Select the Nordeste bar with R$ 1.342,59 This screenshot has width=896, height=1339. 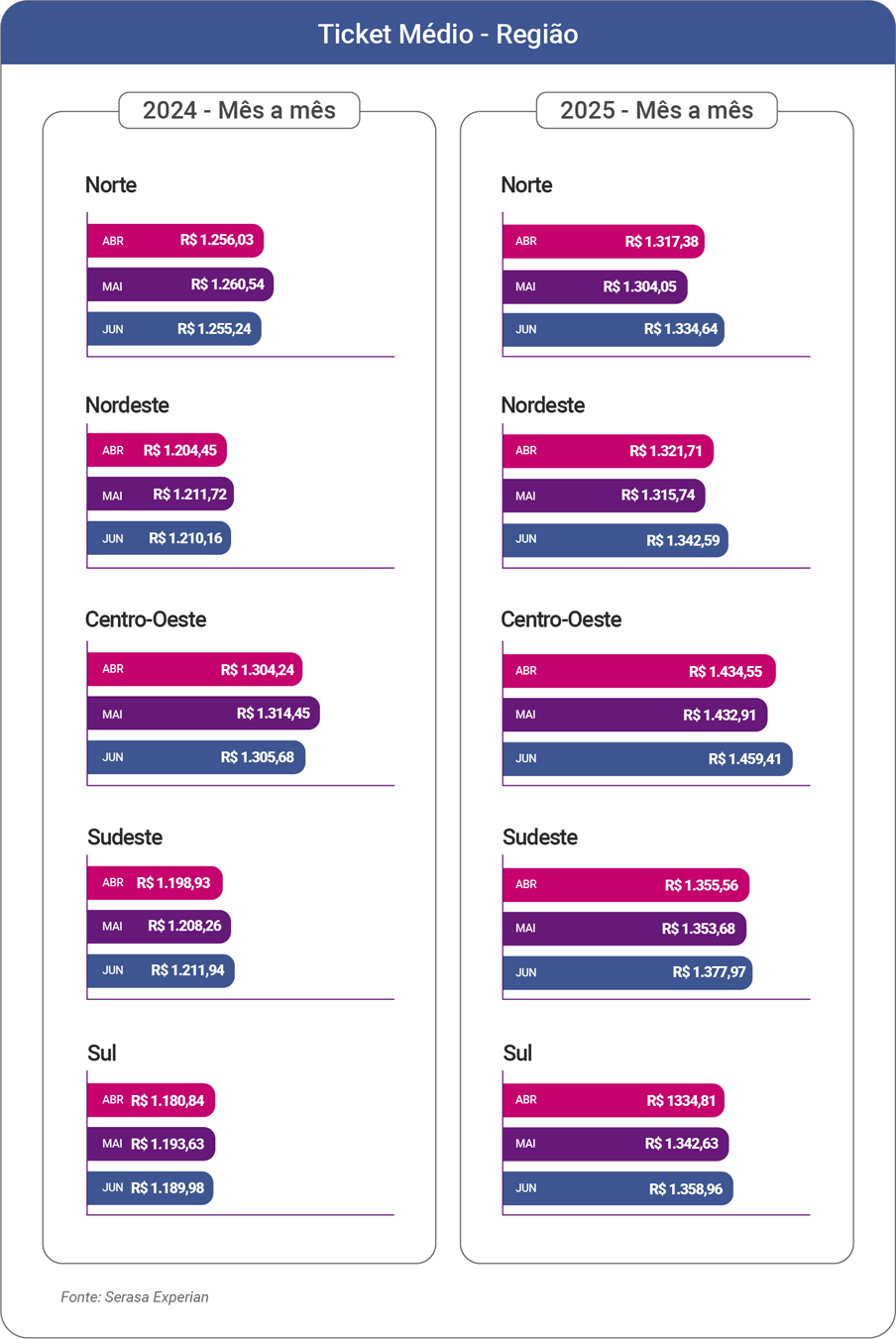[x=616, y=540]
